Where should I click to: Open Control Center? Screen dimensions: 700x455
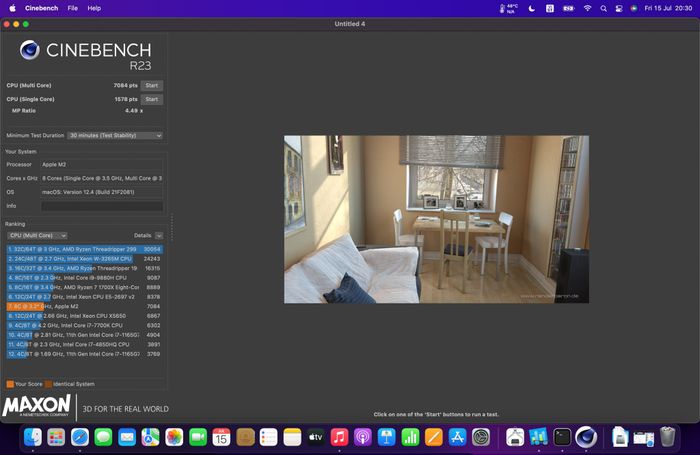(619, 8)
